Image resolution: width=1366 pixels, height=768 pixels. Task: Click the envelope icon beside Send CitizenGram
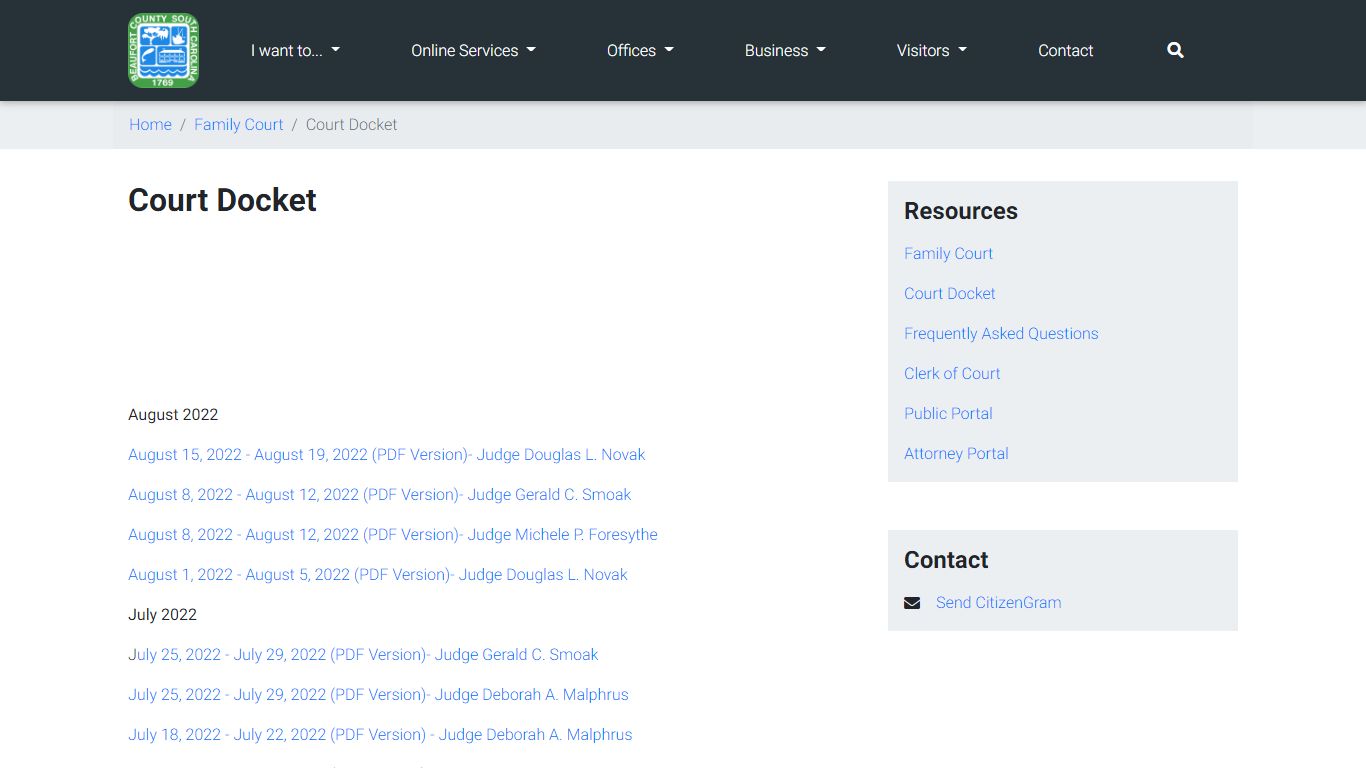[912, 603]
